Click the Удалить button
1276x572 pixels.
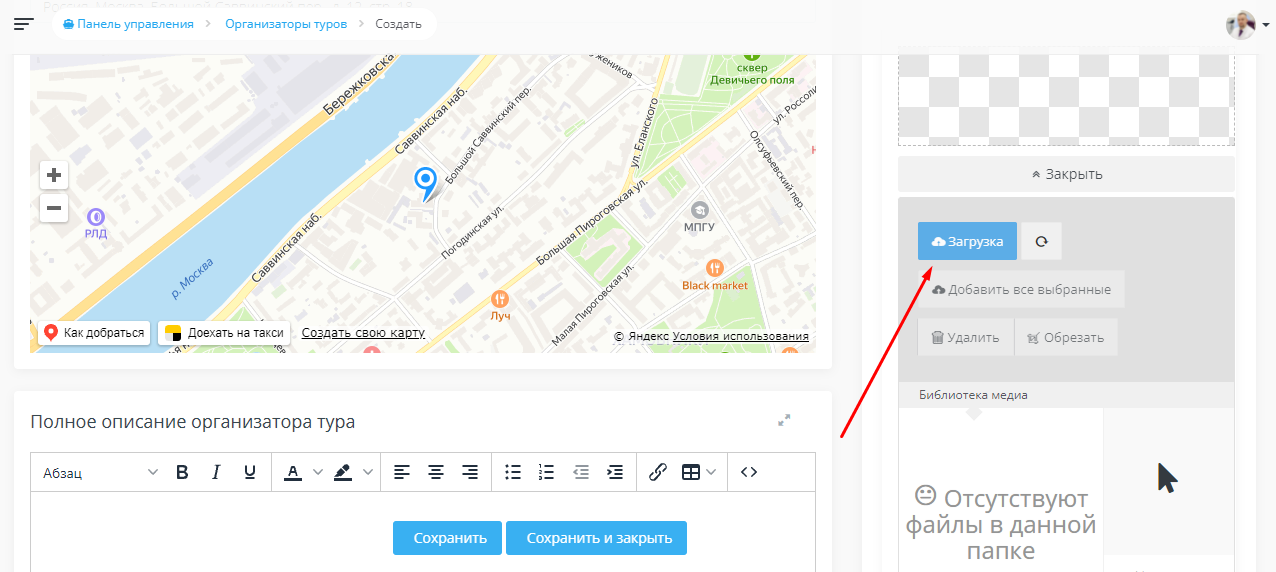click(x=965, y=338)
